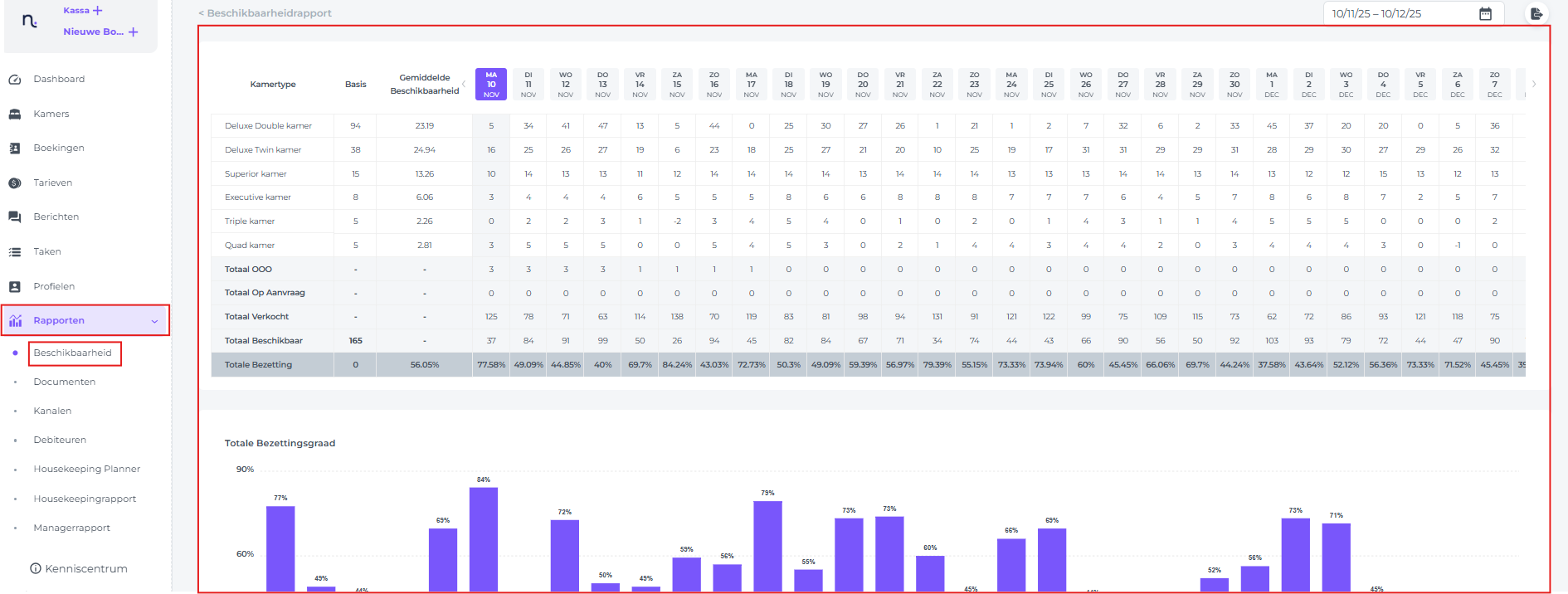The image size is (1568, 594).
Task: Collapse the Rapporten menu chevron
Action: click(x=154, y=321)
